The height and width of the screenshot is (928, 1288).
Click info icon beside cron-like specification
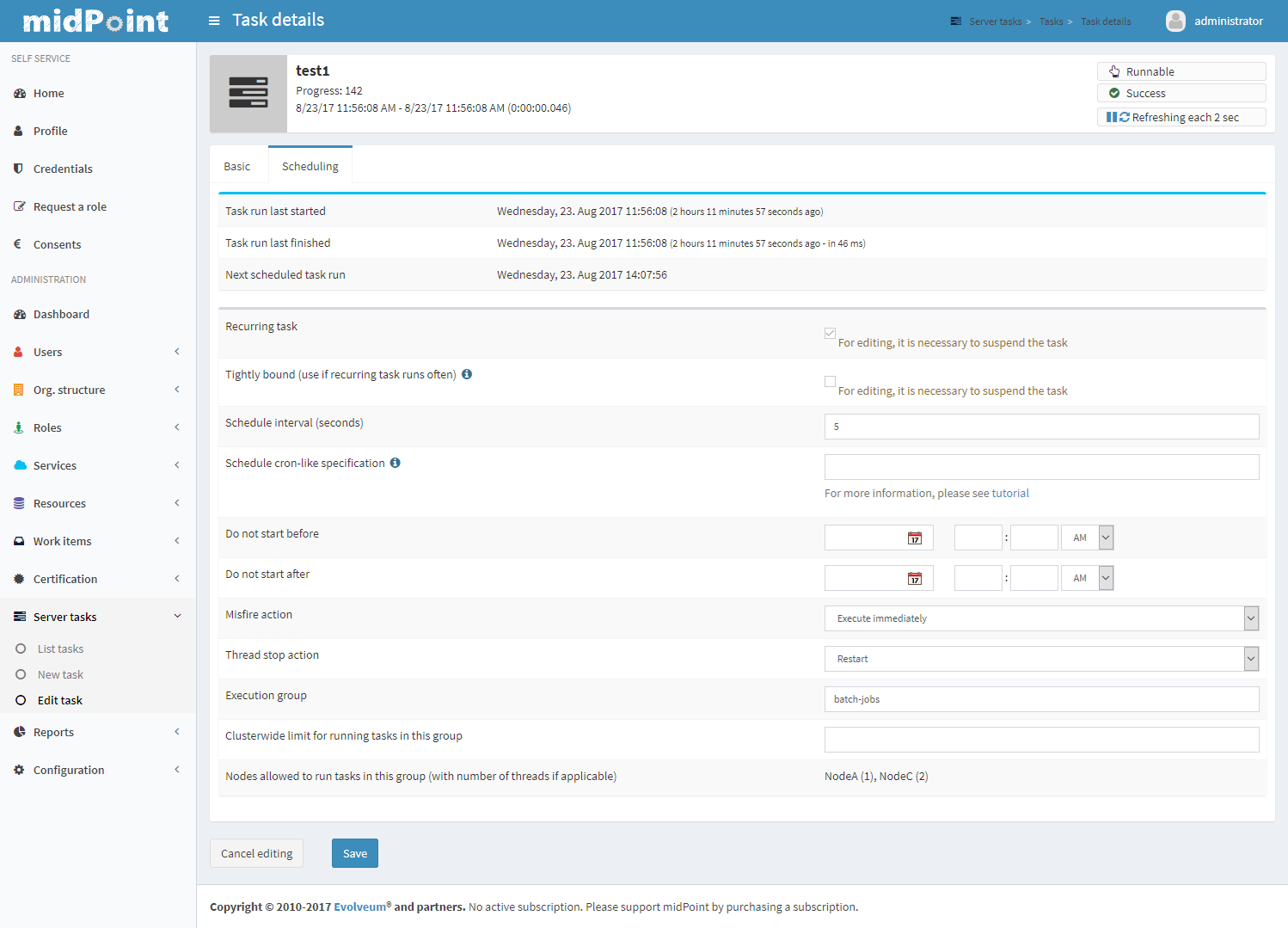tap(396, 463)
